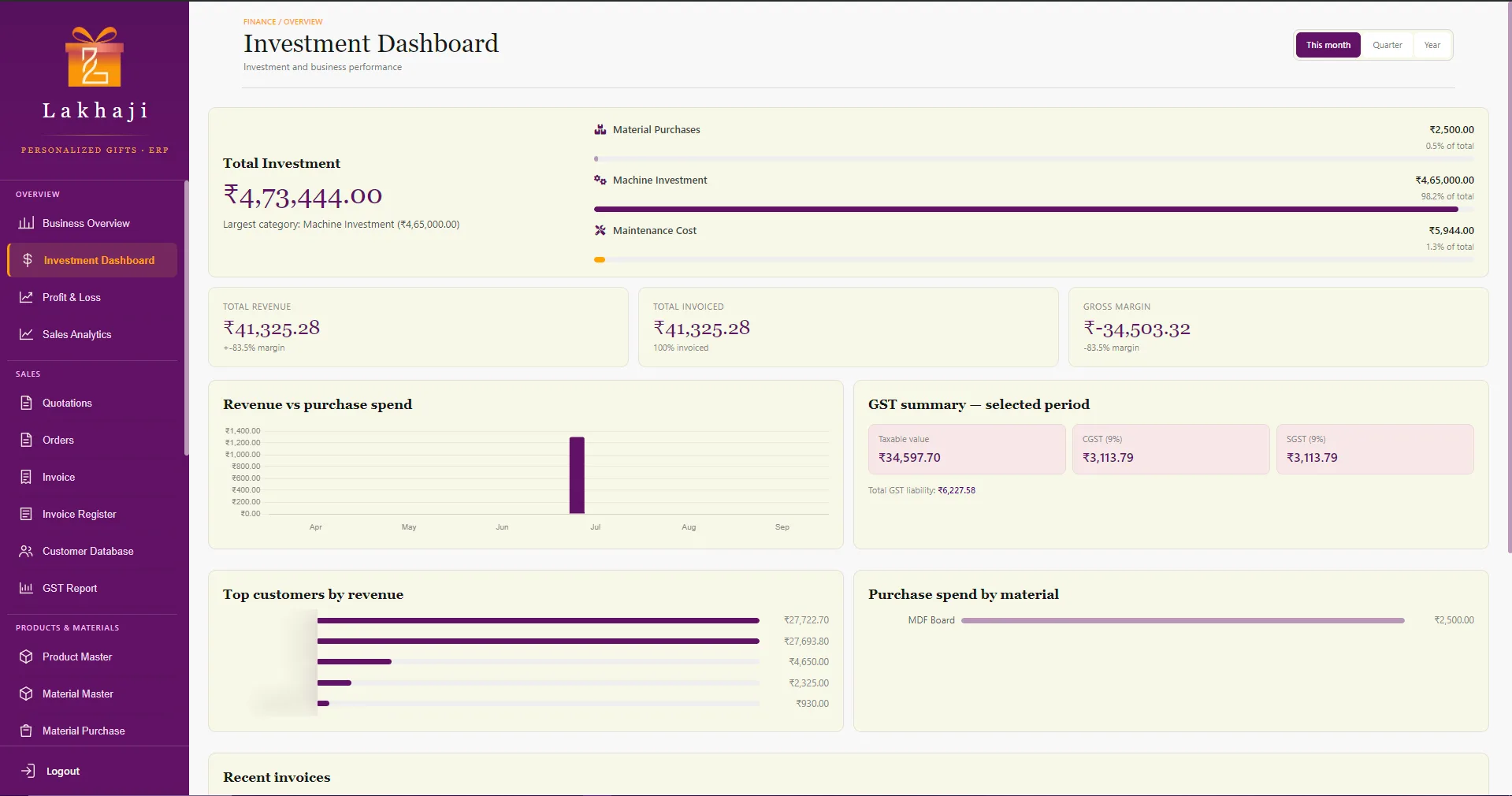Click the Gross Margin ₹-34,503.32 value
Viewport: 1512px width, 796px height.
pos(1136,328)
